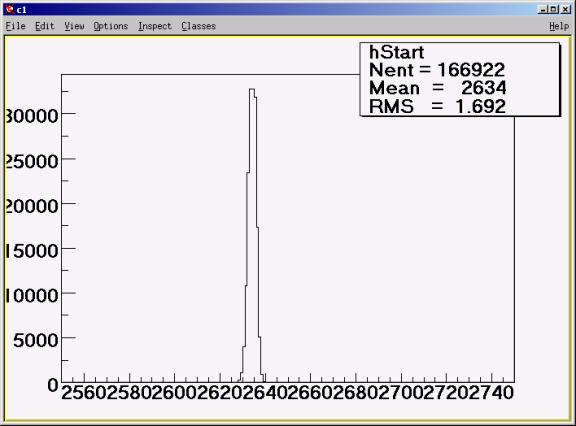Image resolution: width=576 pixels, height=426 pixels.
Task: Click the 30000 label on the y-axis
Action: coord(32,116)
